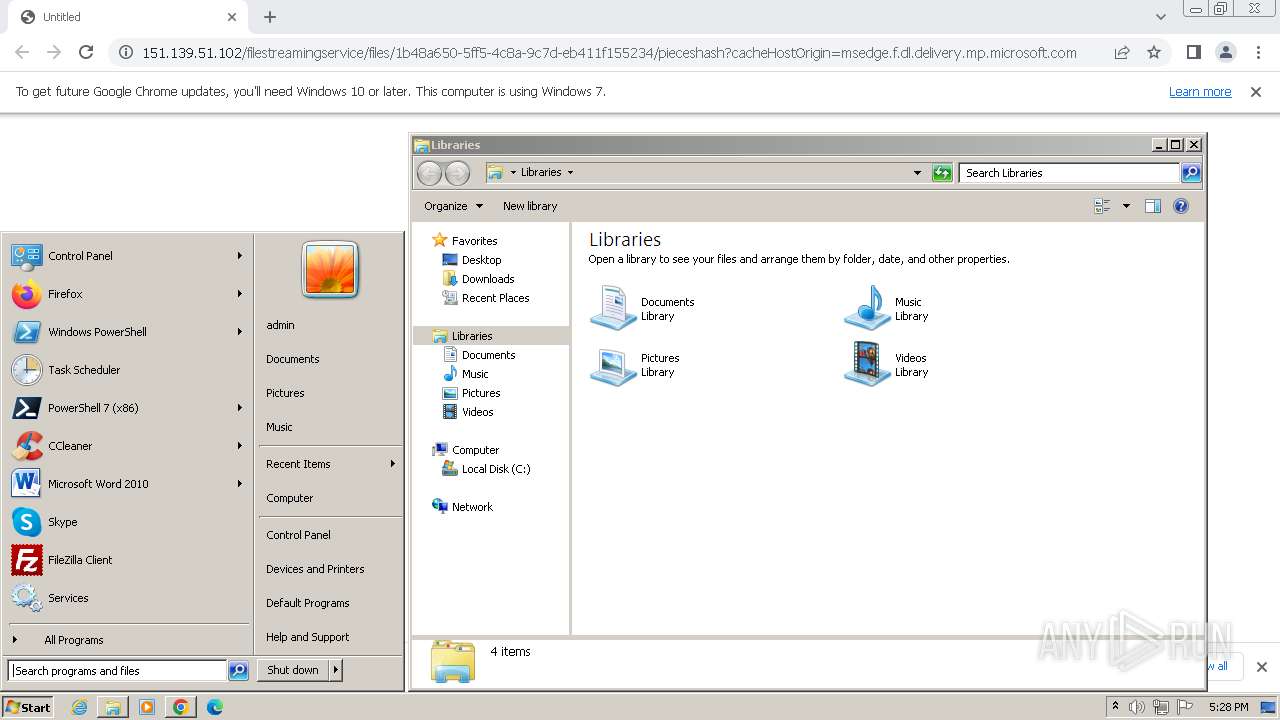1280x720 pixels.
Task: Open Chrome tab search chevron
Action: (1160, 17)
